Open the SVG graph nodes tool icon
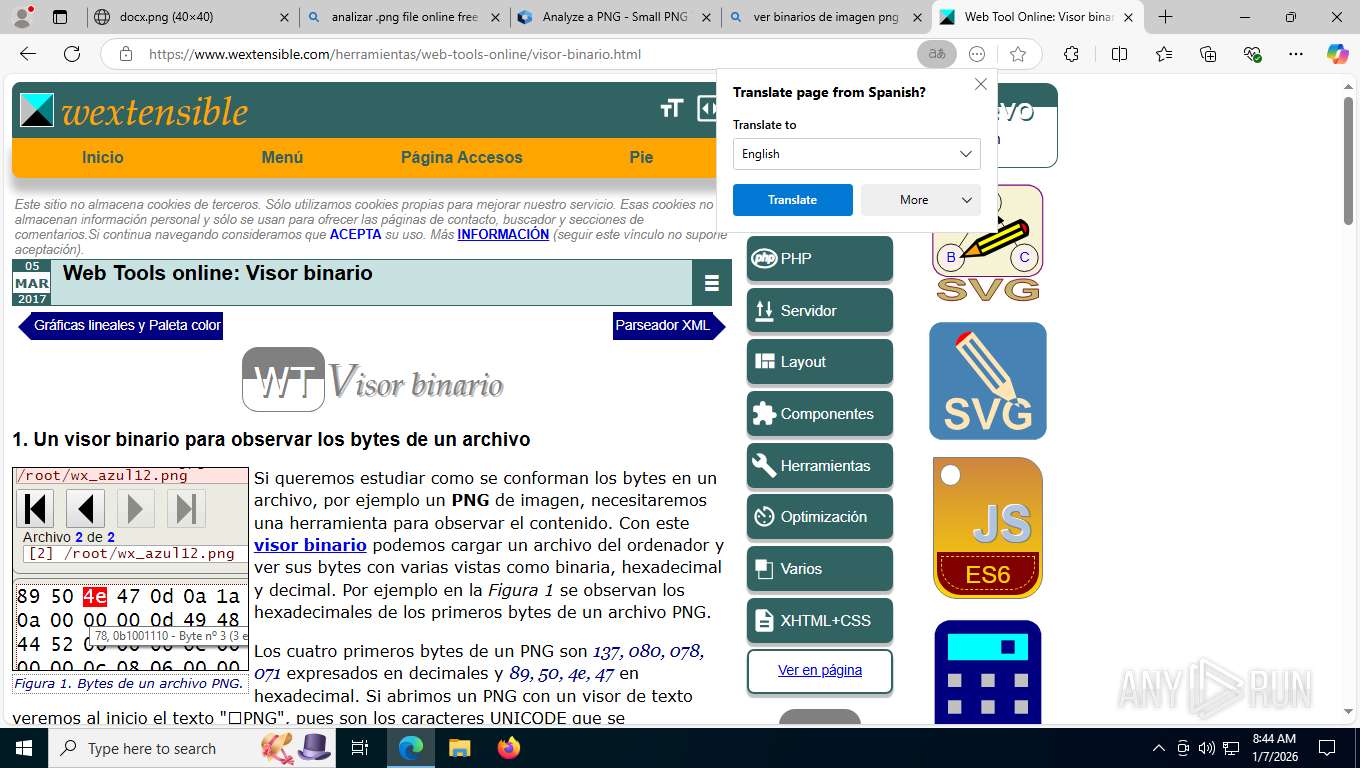Screen dimensions: 1360x768 tap(988, 243)
